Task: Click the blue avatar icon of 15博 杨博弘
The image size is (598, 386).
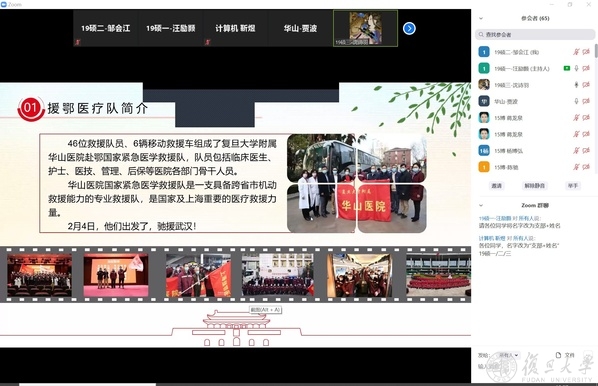Action: coord(484,150)
